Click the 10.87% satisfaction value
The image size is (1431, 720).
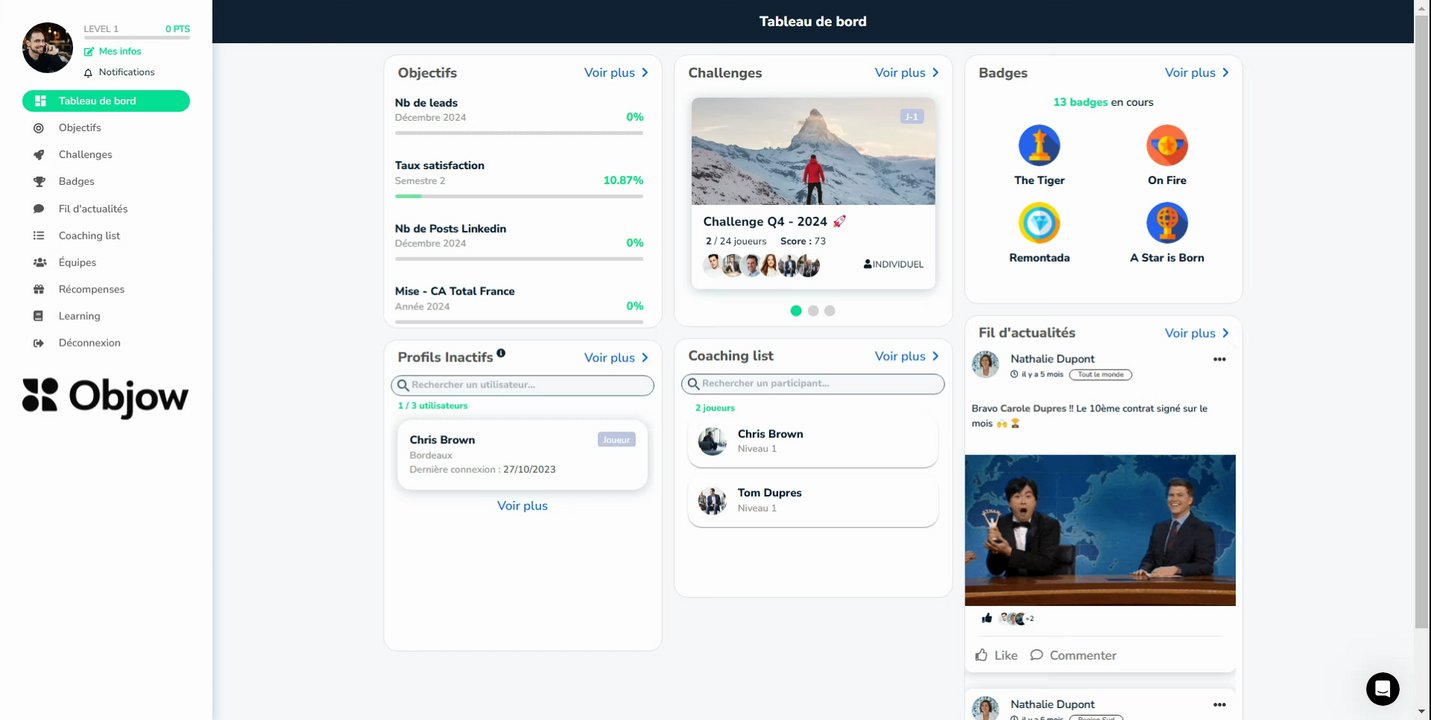tap(623, 181)
